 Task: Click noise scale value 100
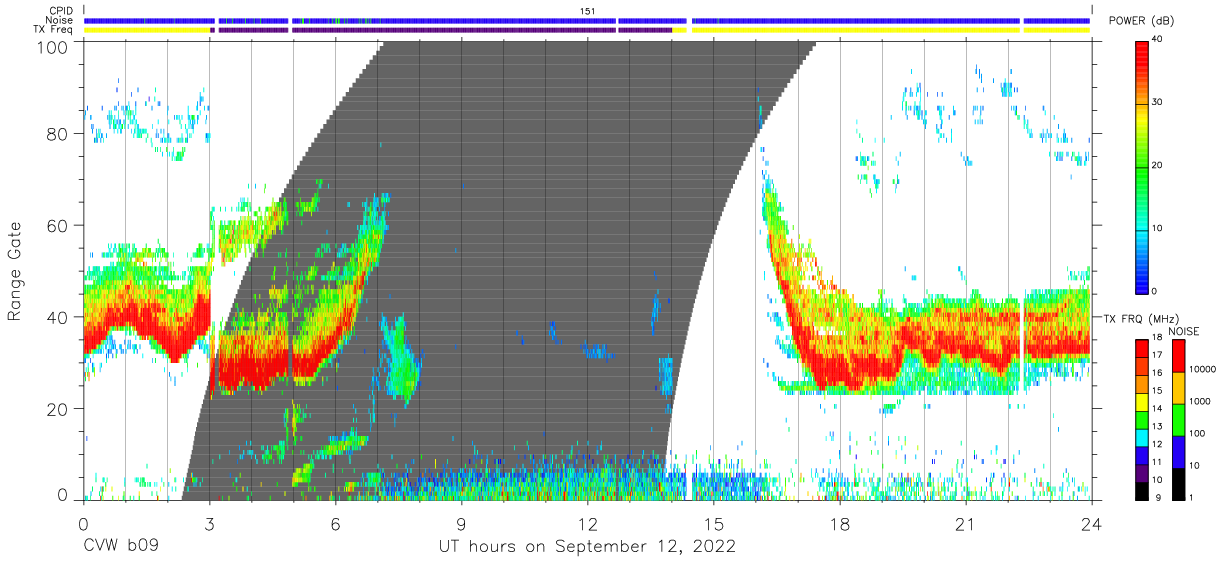(x=1199, y=433)
